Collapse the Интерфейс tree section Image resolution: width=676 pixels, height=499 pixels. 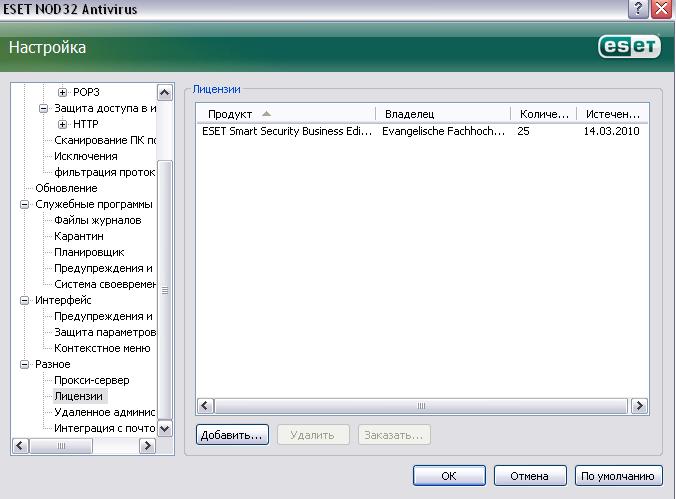tap(25, 300)
